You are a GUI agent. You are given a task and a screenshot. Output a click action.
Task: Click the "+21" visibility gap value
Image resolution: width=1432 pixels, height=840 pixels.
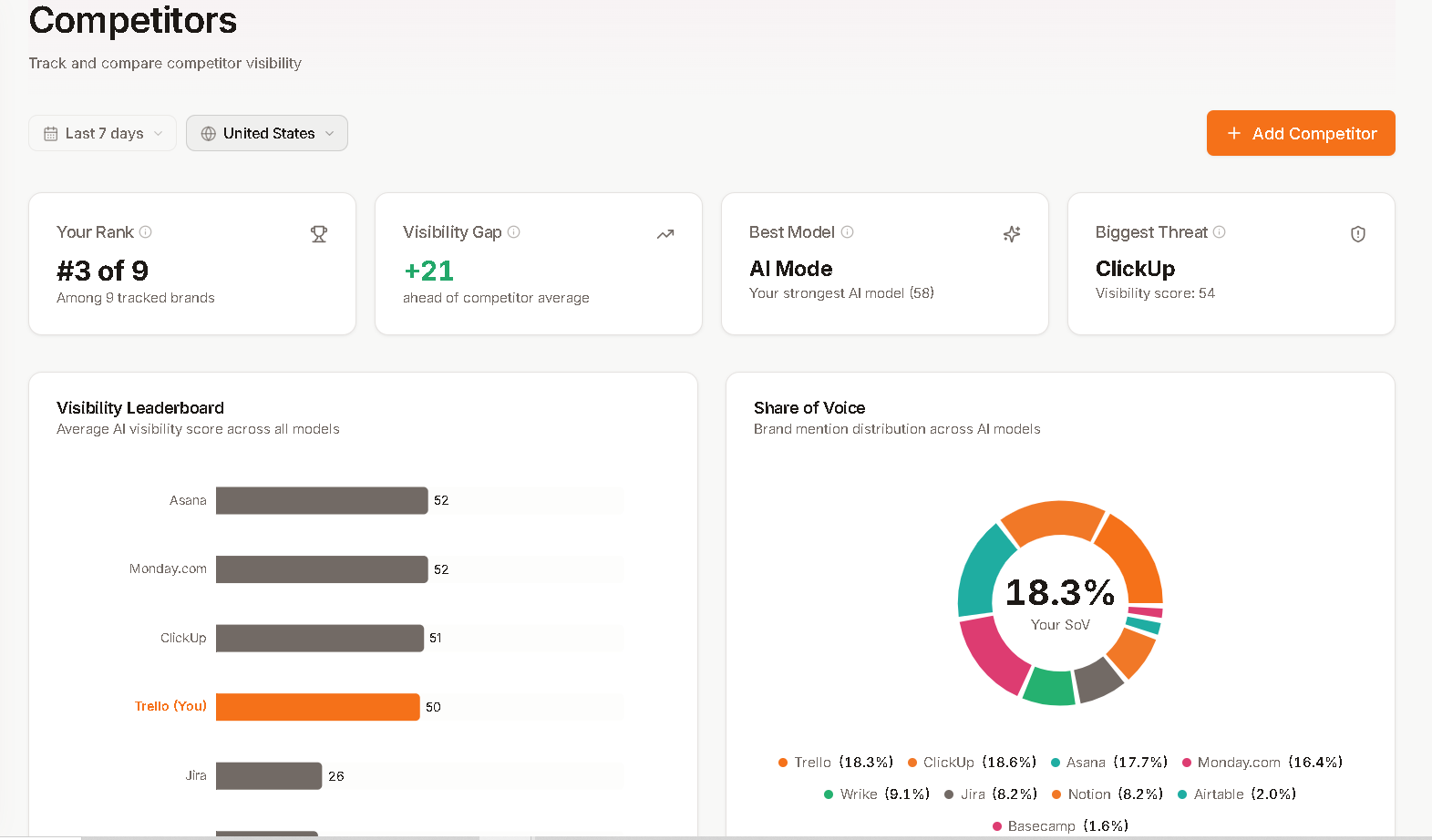[428, 271]
